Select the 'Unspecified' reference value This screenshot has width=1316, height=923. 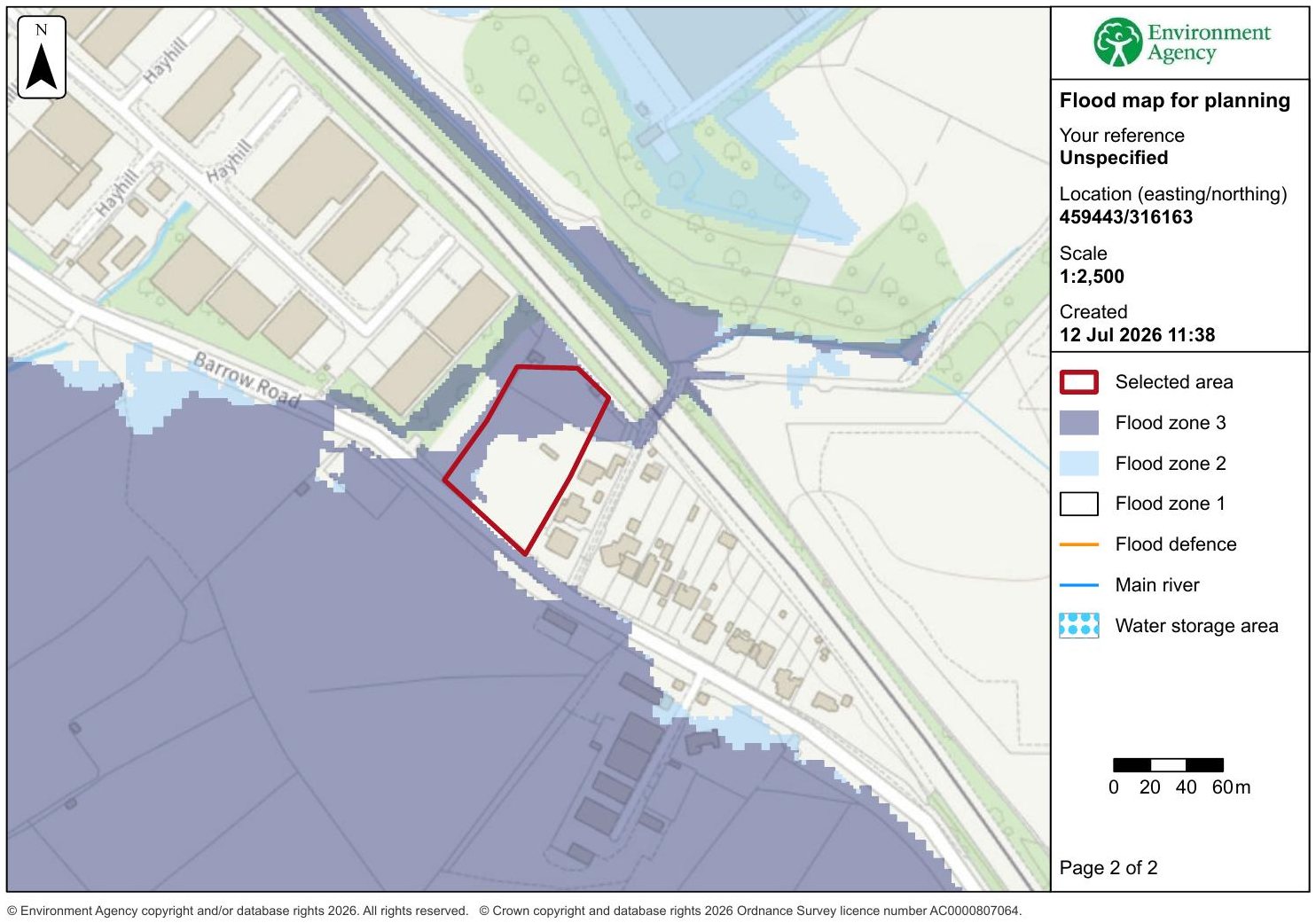[1114, 158]
